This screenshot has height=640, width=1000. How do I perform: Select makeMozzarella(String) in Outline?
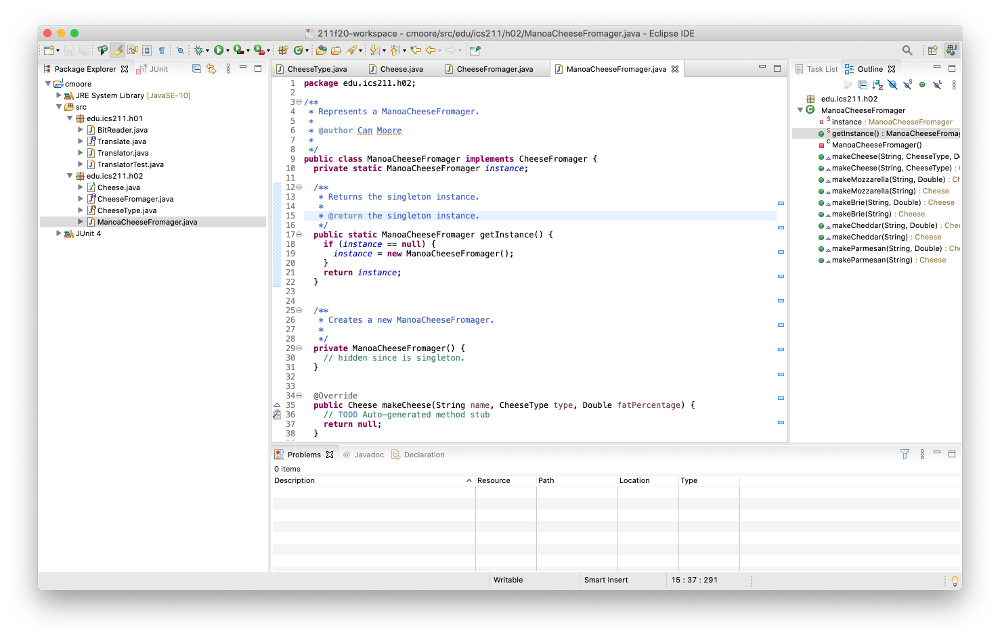point(885,191)
